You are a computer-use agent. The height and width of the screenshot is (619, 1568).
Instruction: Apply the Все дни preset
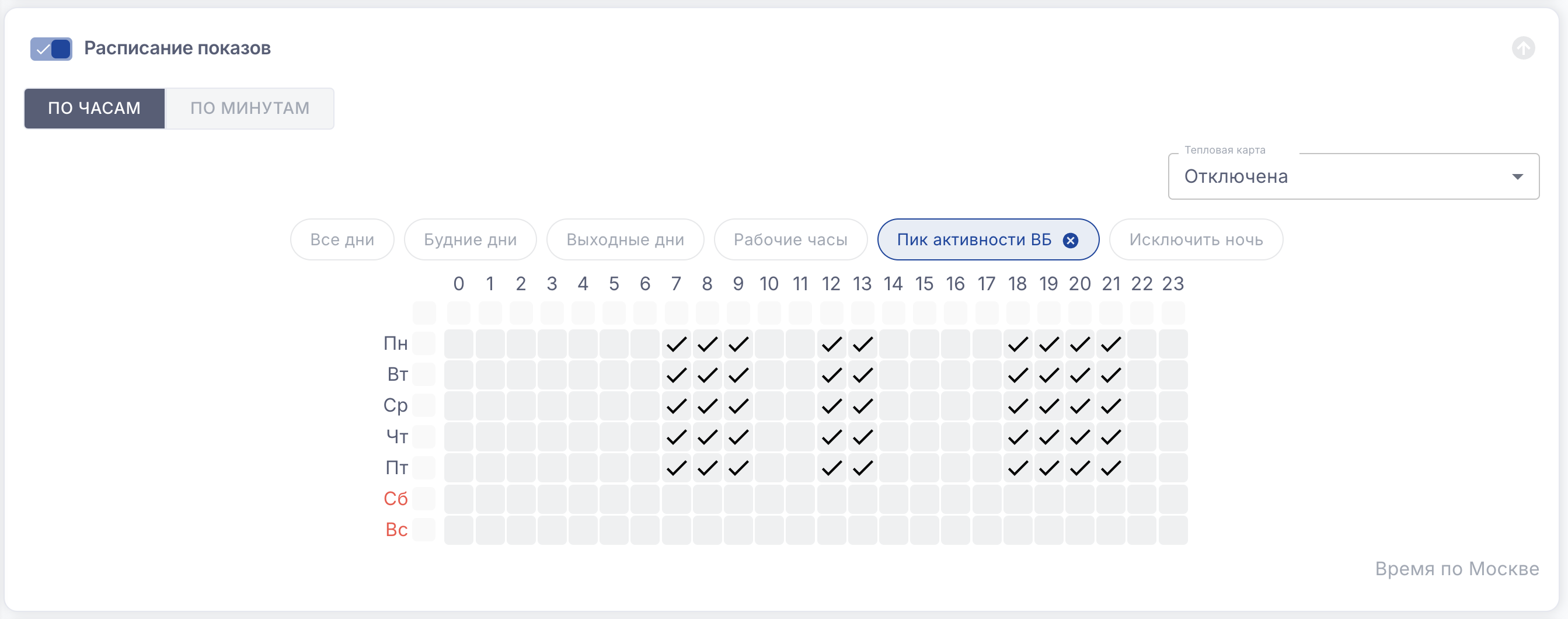(x=342, y=240)
